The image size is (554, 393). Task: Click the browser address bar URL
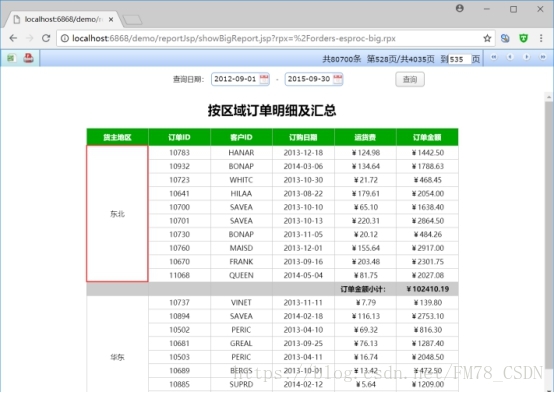[x=234, y=38]
